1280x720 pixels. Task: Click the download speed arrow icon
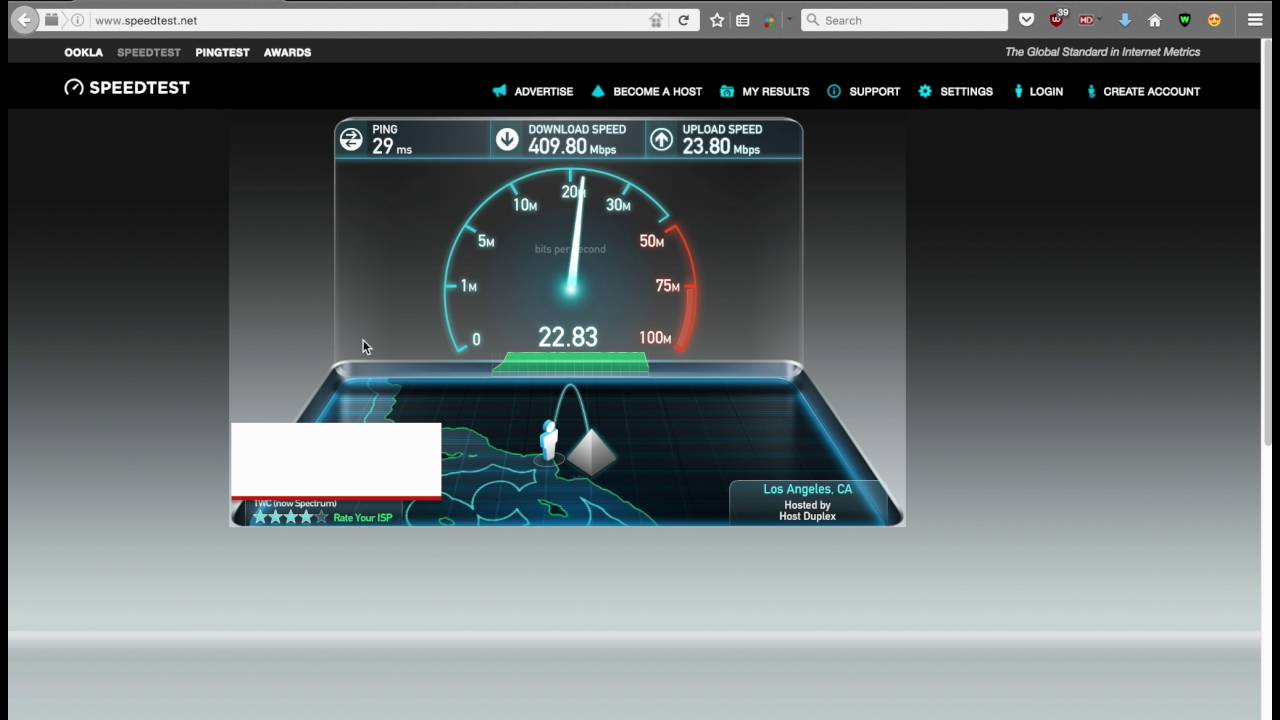click(x=508, y=140)
